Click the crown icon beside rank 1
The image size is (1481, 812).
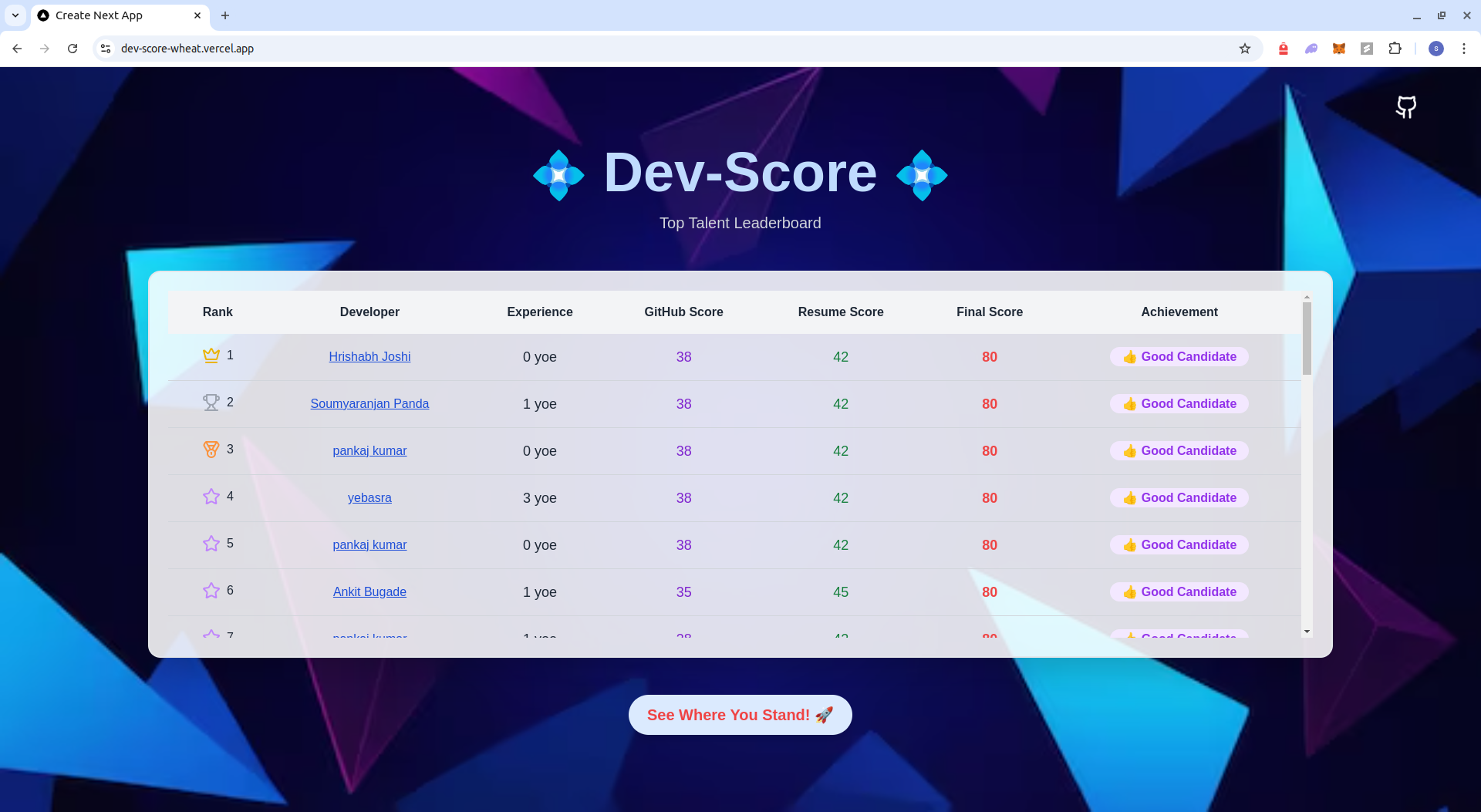tap(211, 355)
